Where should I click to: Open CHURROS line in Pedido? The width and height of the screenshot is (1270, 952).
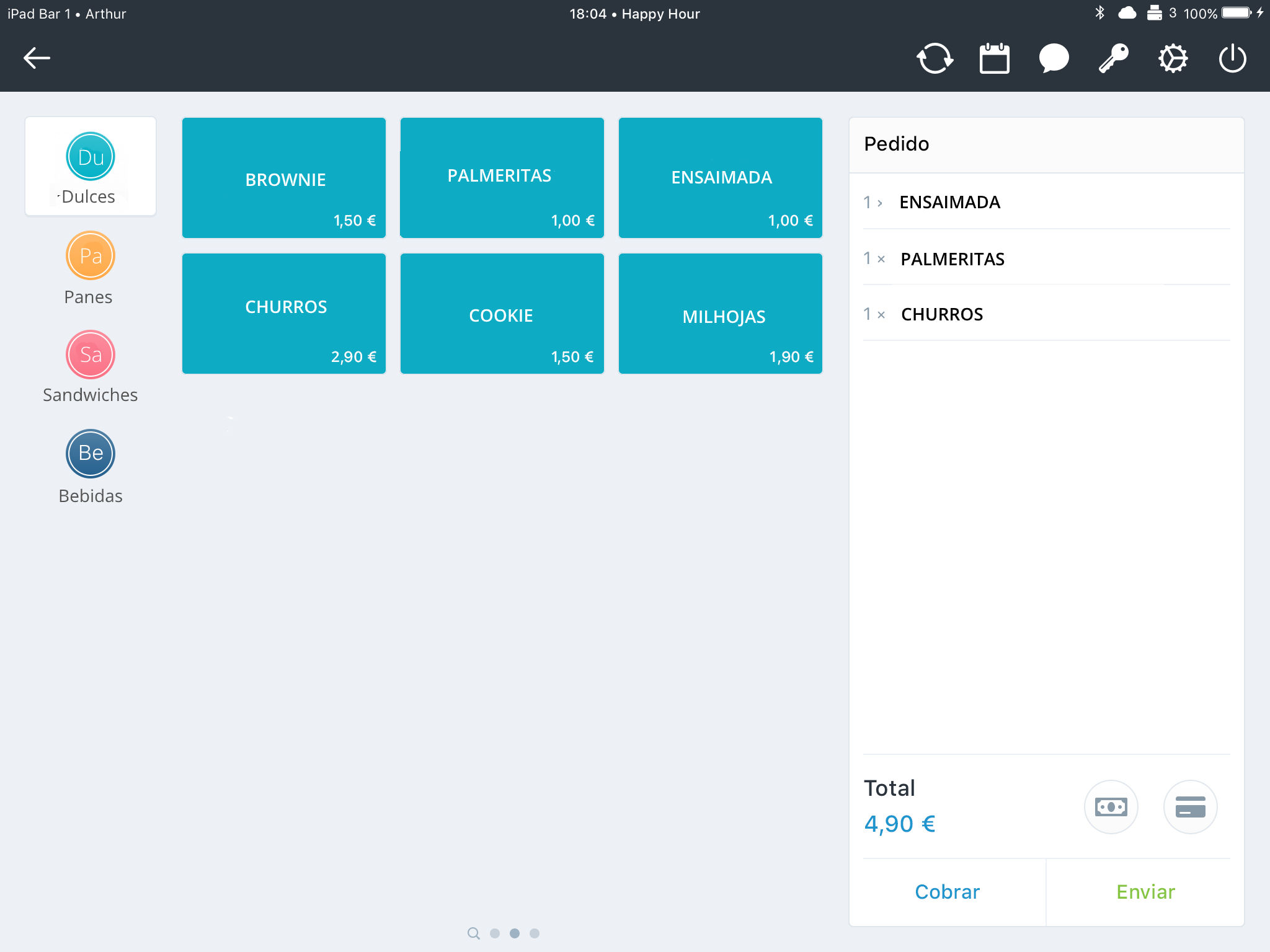point(1047,314)
